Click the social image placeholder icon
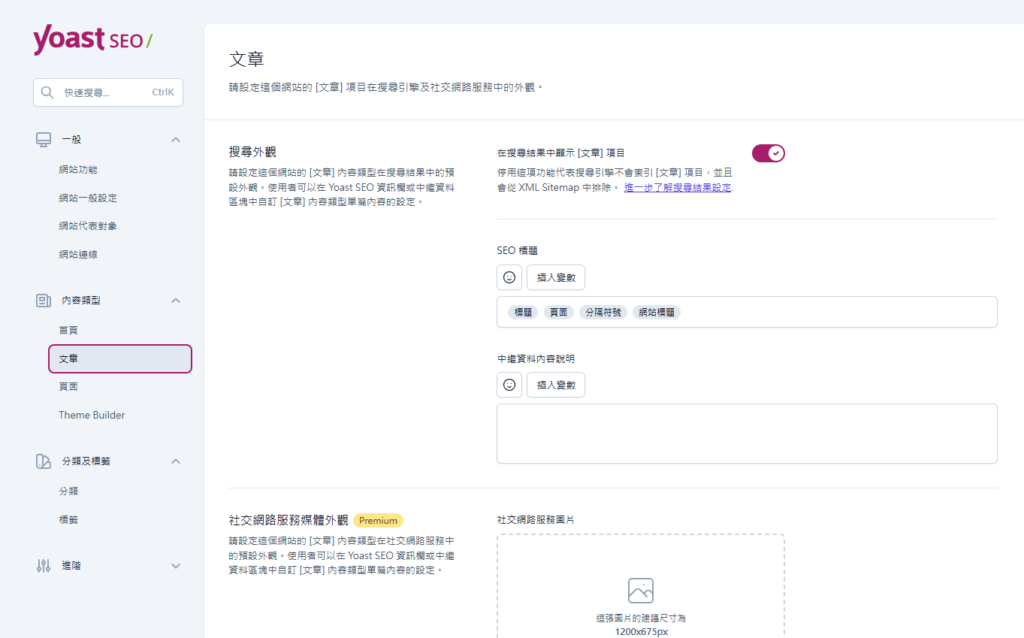The image size is (1024, 638). (x=640, y=590)
